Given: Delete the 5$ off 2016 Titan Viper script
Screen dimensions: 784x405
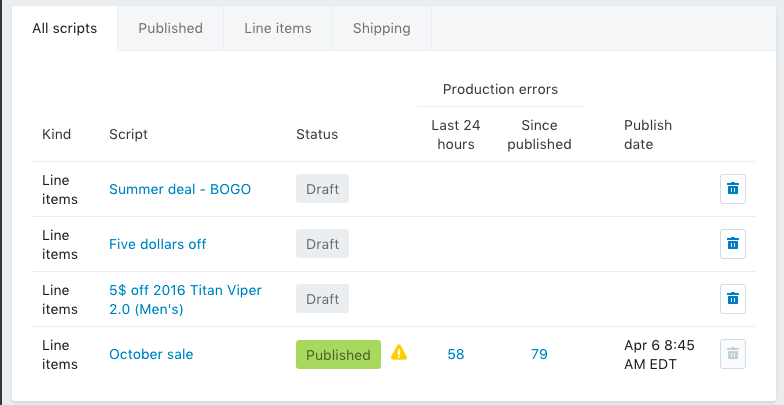Looking at the screenshot, I should pyautogui.click(x=732, y=299).
